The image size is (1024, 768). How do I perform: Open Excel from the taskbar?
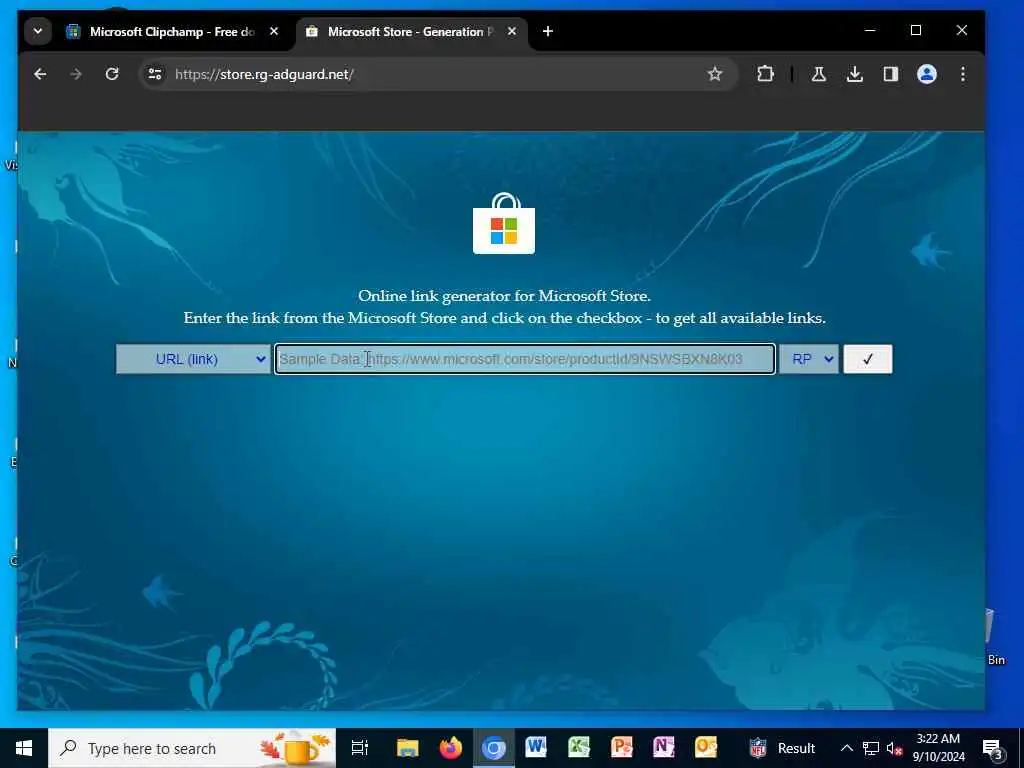[579, 747]
